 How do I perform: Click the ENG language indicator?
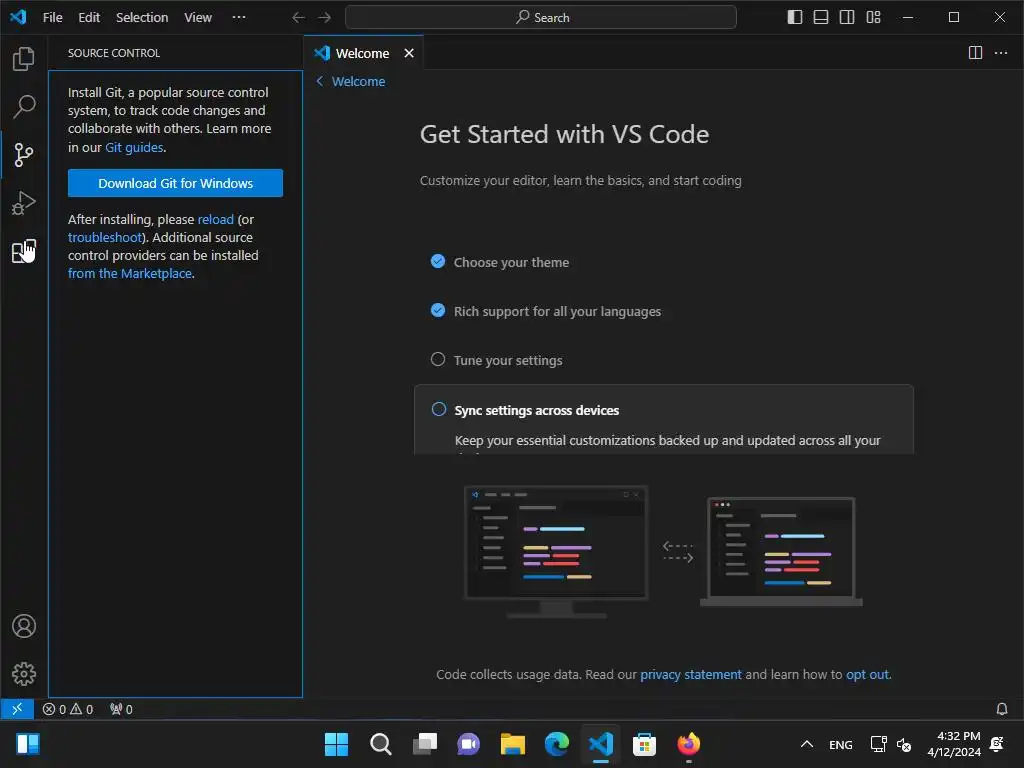click(840, 744)
